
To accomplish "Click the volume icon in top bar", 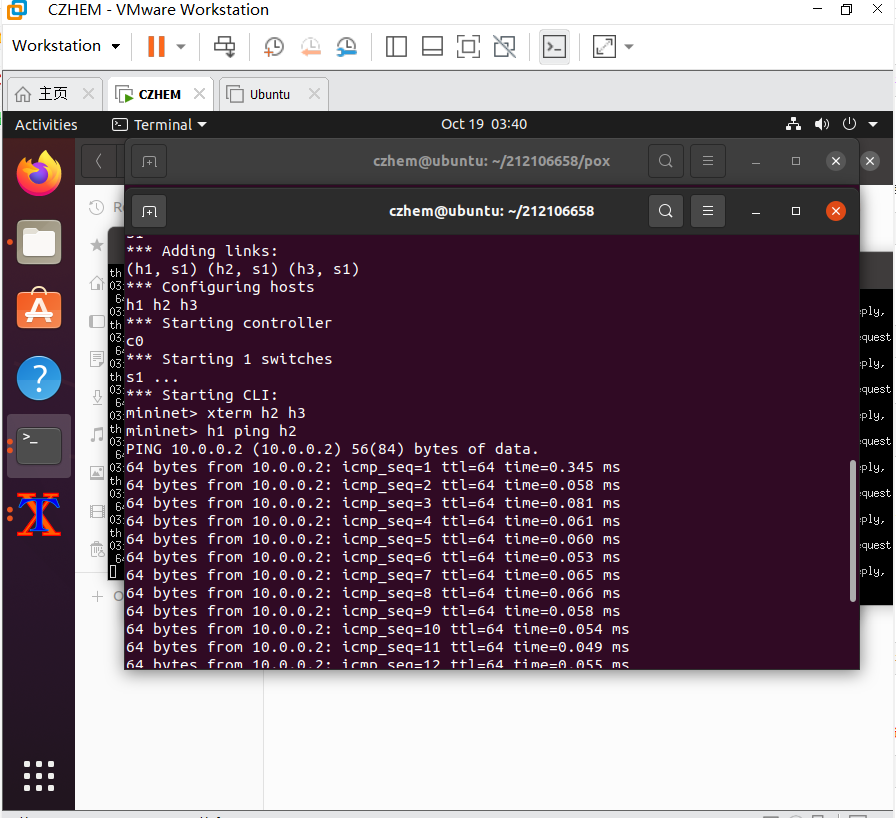I will point(822,124).
